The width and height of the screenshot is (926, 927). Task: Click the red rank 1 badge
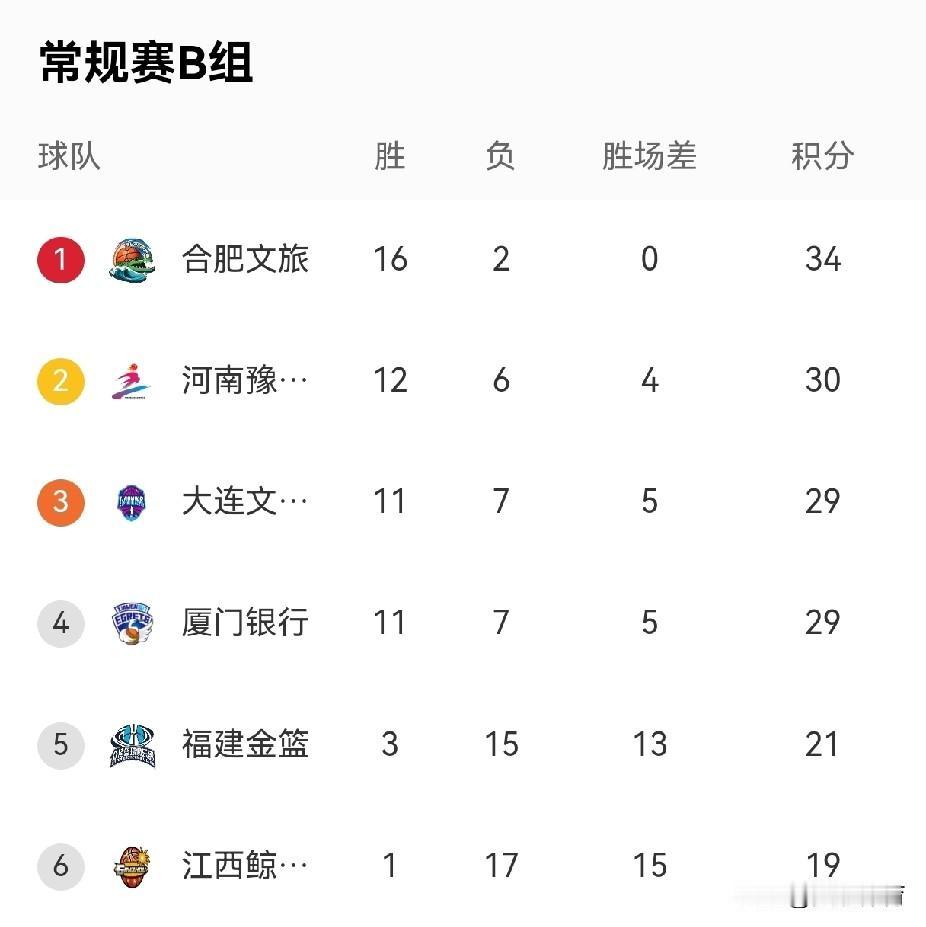pos(61,260)
